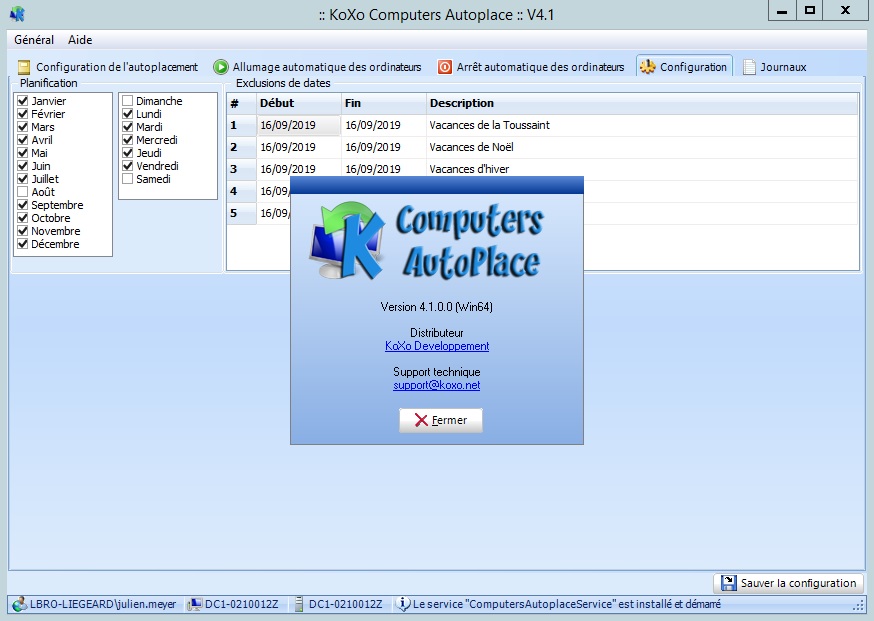Select the Fin date in row 2

[x=383, y=147]
